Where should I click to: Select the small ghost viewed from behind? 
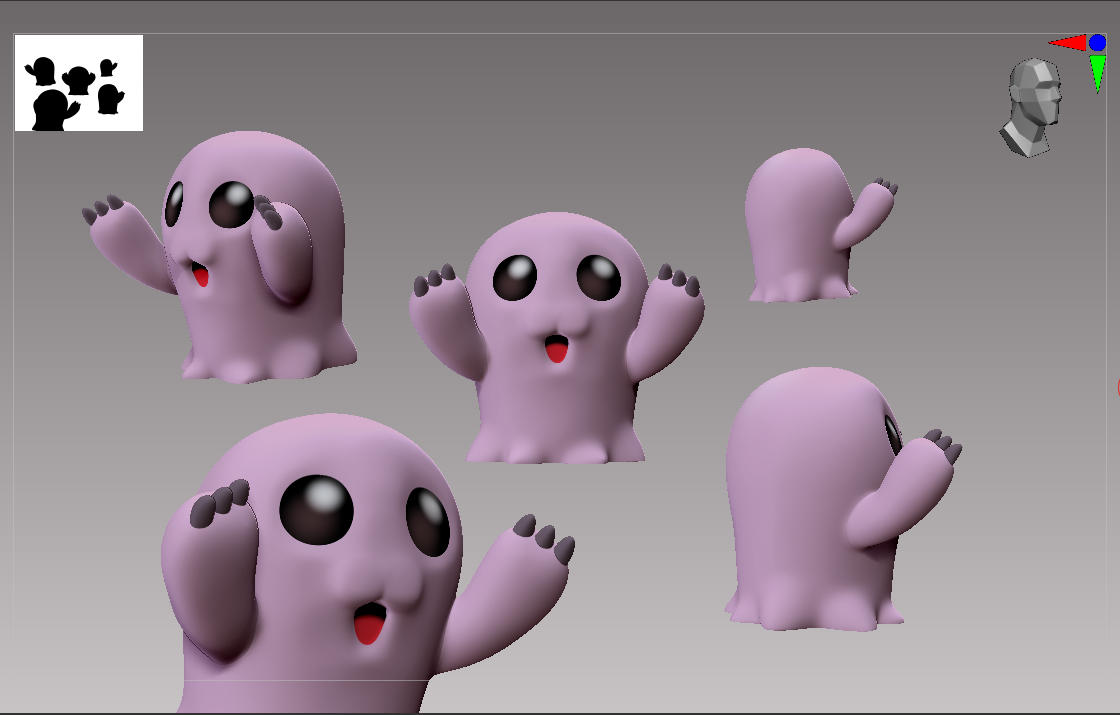pos(819,225)
